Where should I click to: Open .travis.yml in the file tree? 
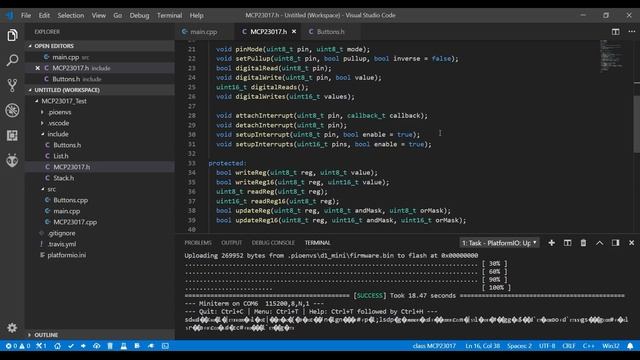(100, 244)
